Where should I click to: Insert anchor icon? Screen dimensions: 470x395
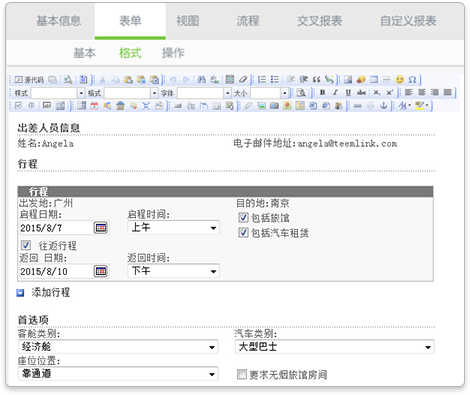384,106
